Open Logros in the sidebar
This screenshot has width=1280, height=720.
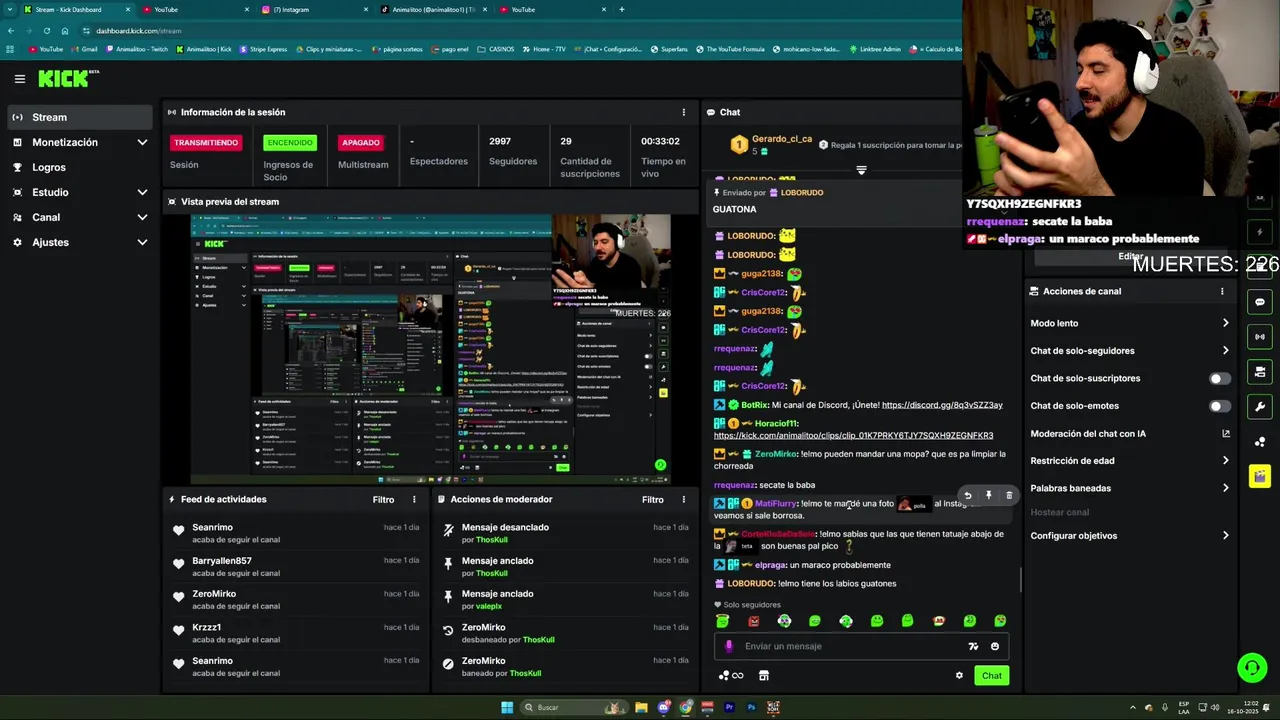click(x=80, y=167)
